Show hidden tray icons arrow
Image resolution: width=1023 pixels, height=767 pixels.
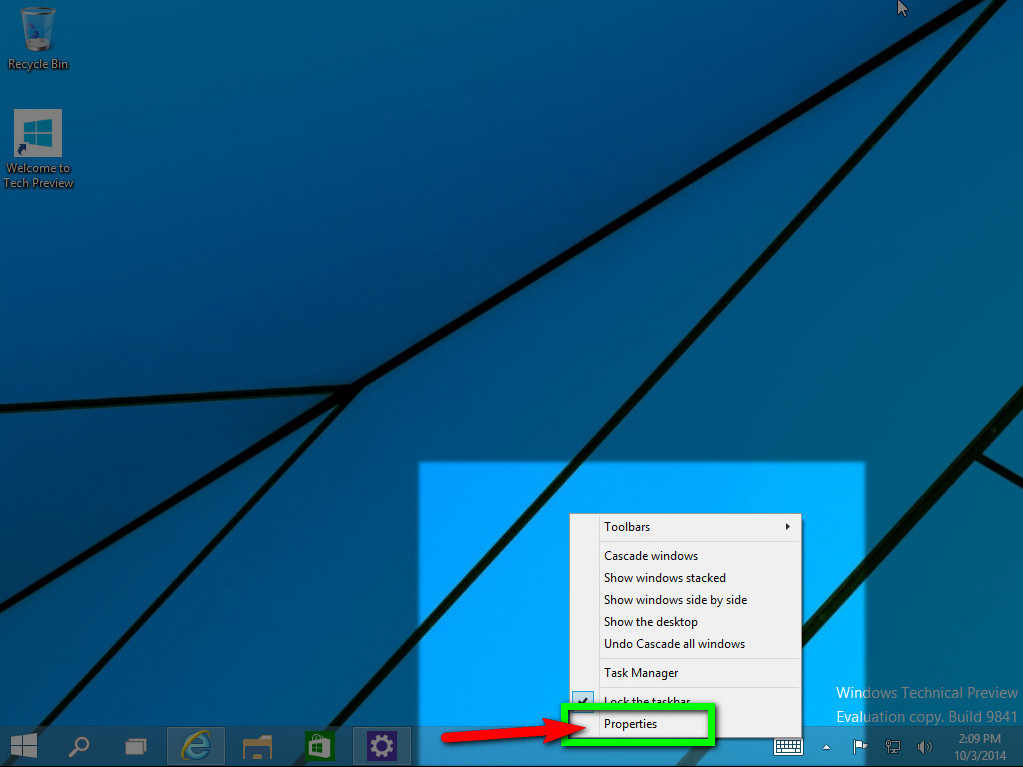point(827,747)
